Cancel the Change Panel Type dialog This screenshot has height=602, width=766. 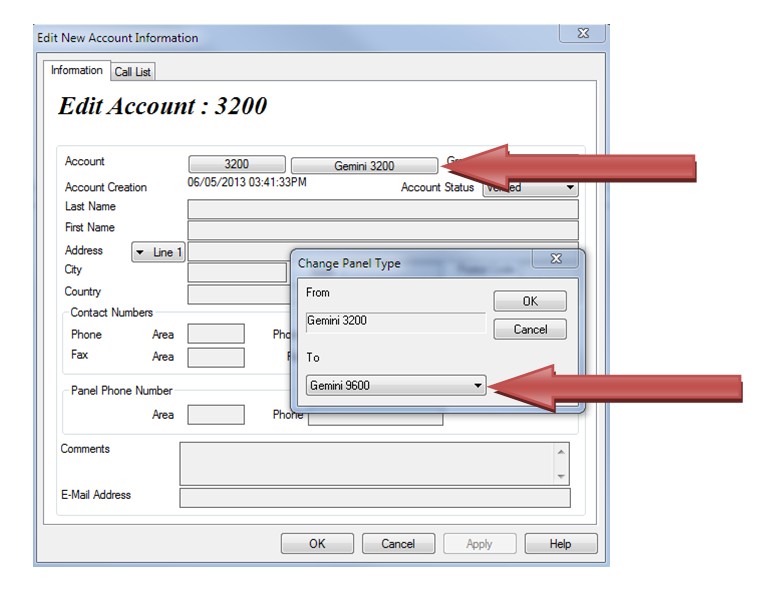(x=529, y=329)
